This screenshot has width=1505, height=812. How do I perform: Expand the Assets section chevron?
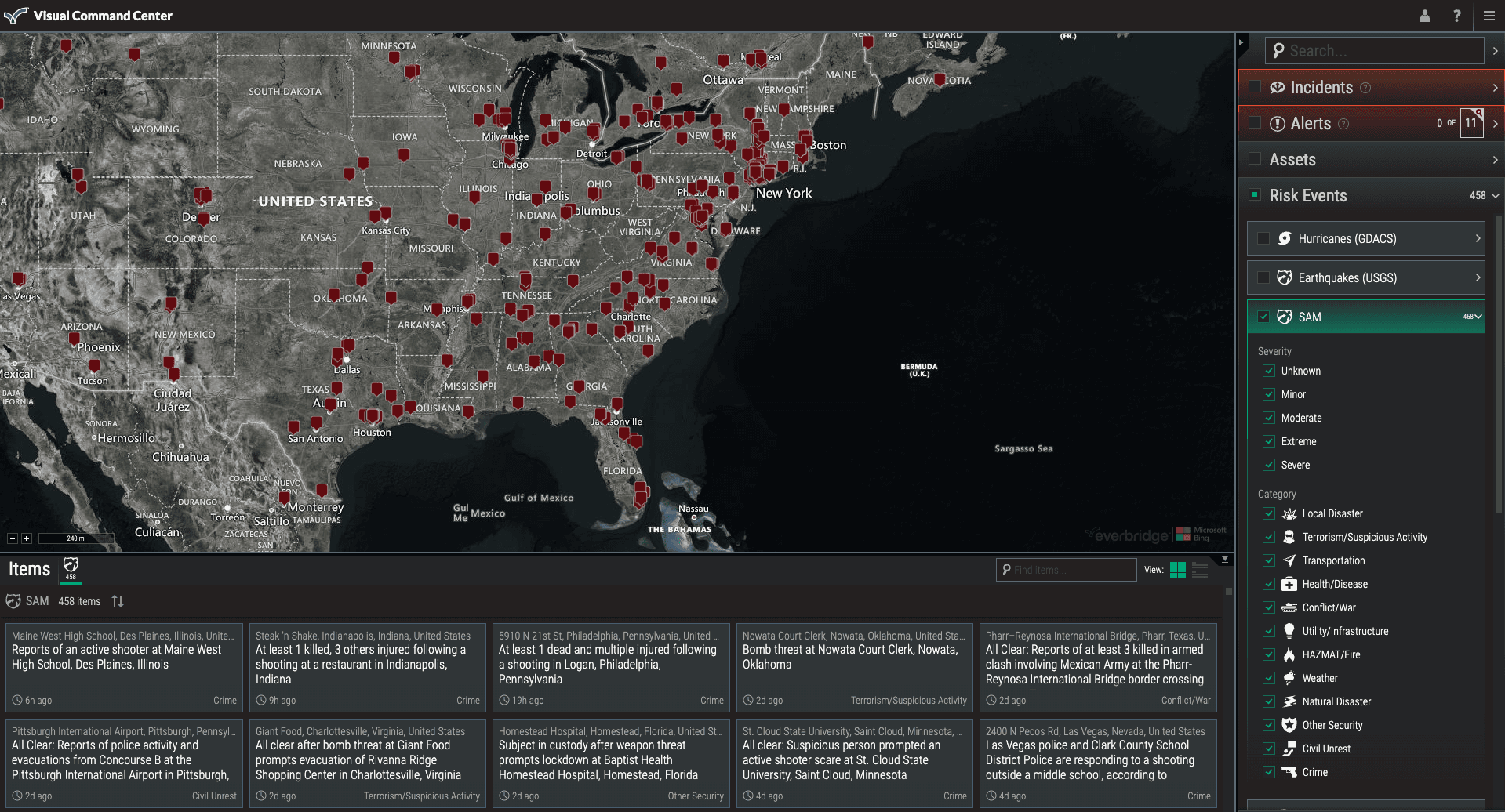[x=1495, y=160]
